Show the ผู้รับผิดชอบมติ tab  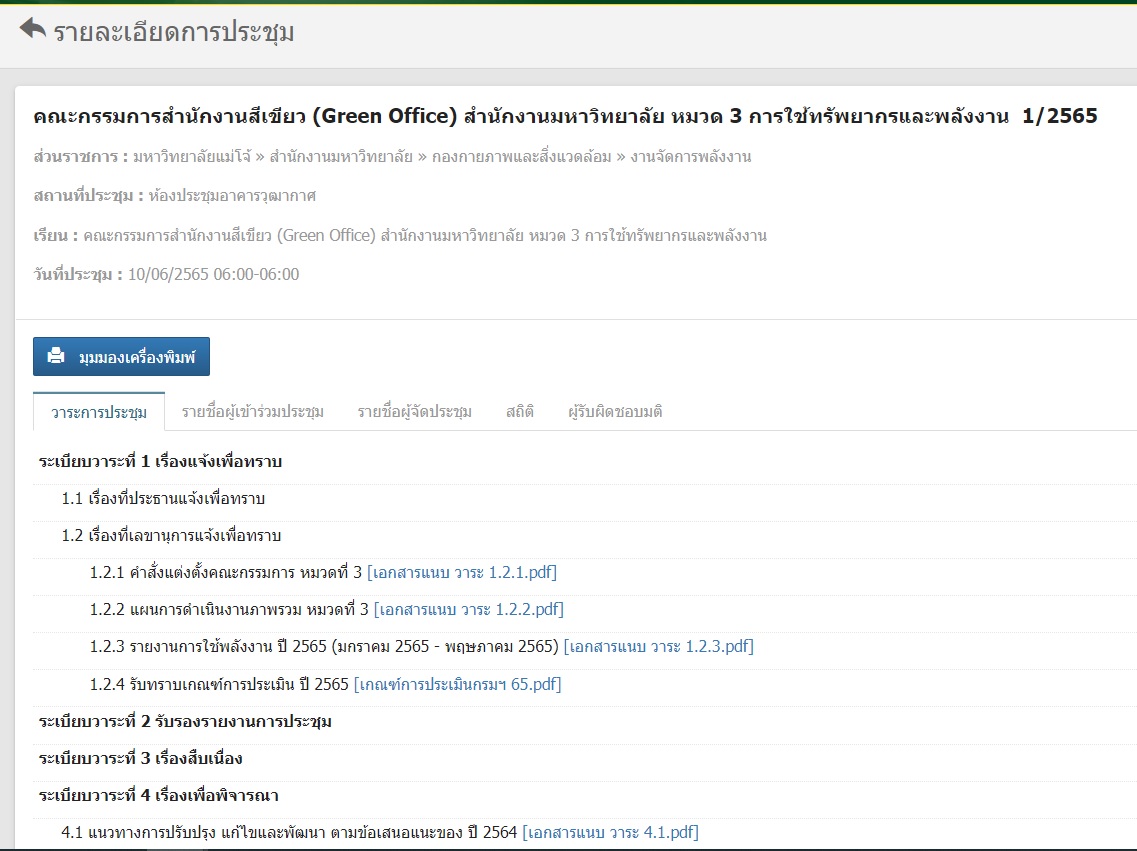click(614, 412)
